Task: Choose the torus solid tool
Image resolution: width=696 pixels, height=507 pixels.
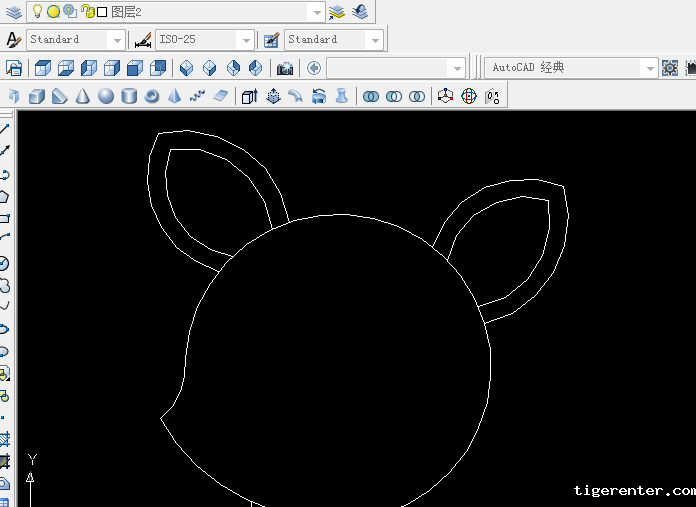Action: click(x=152, y=96)
